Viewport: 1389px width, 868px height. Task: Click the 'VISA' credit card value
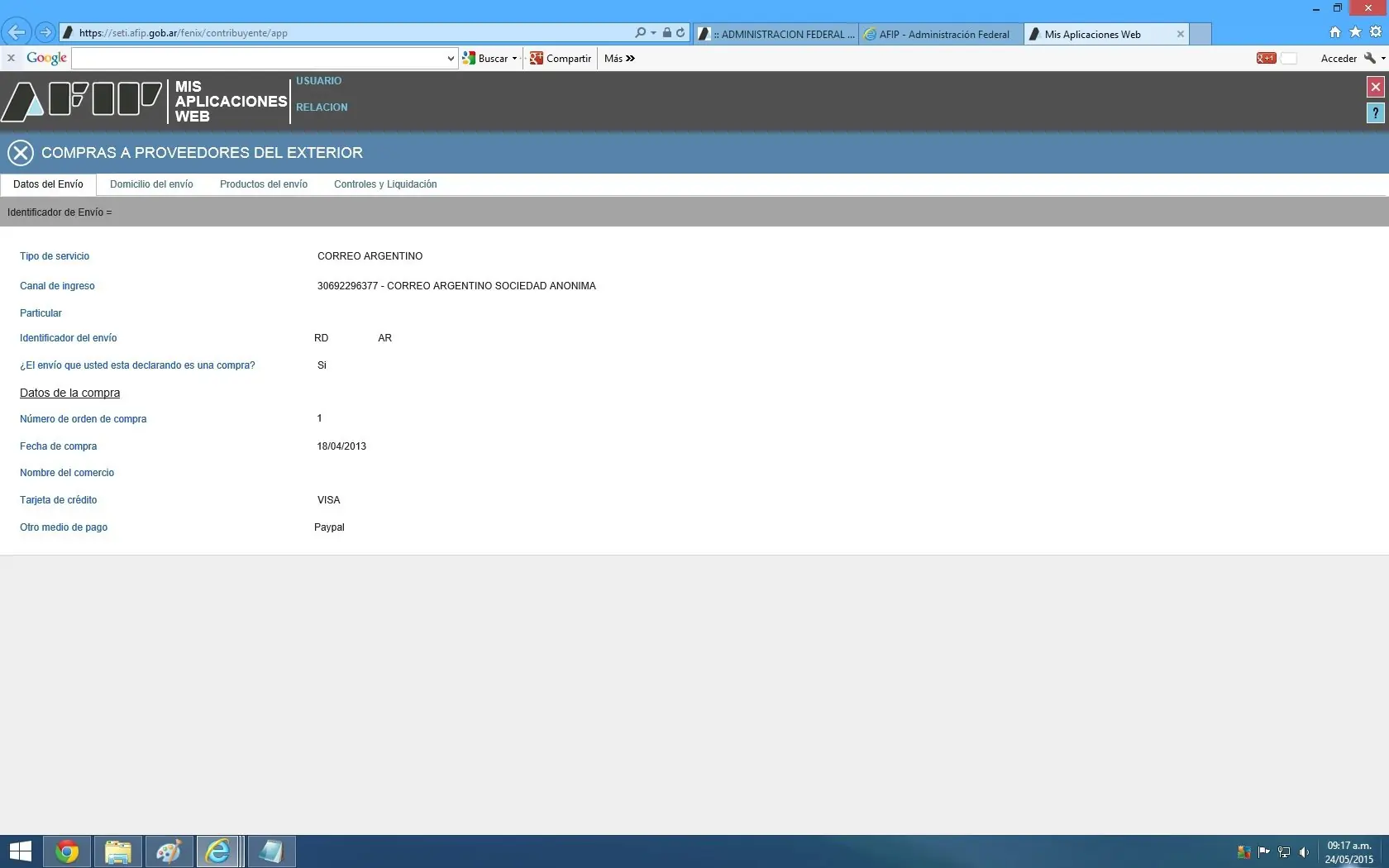(329, 500)
